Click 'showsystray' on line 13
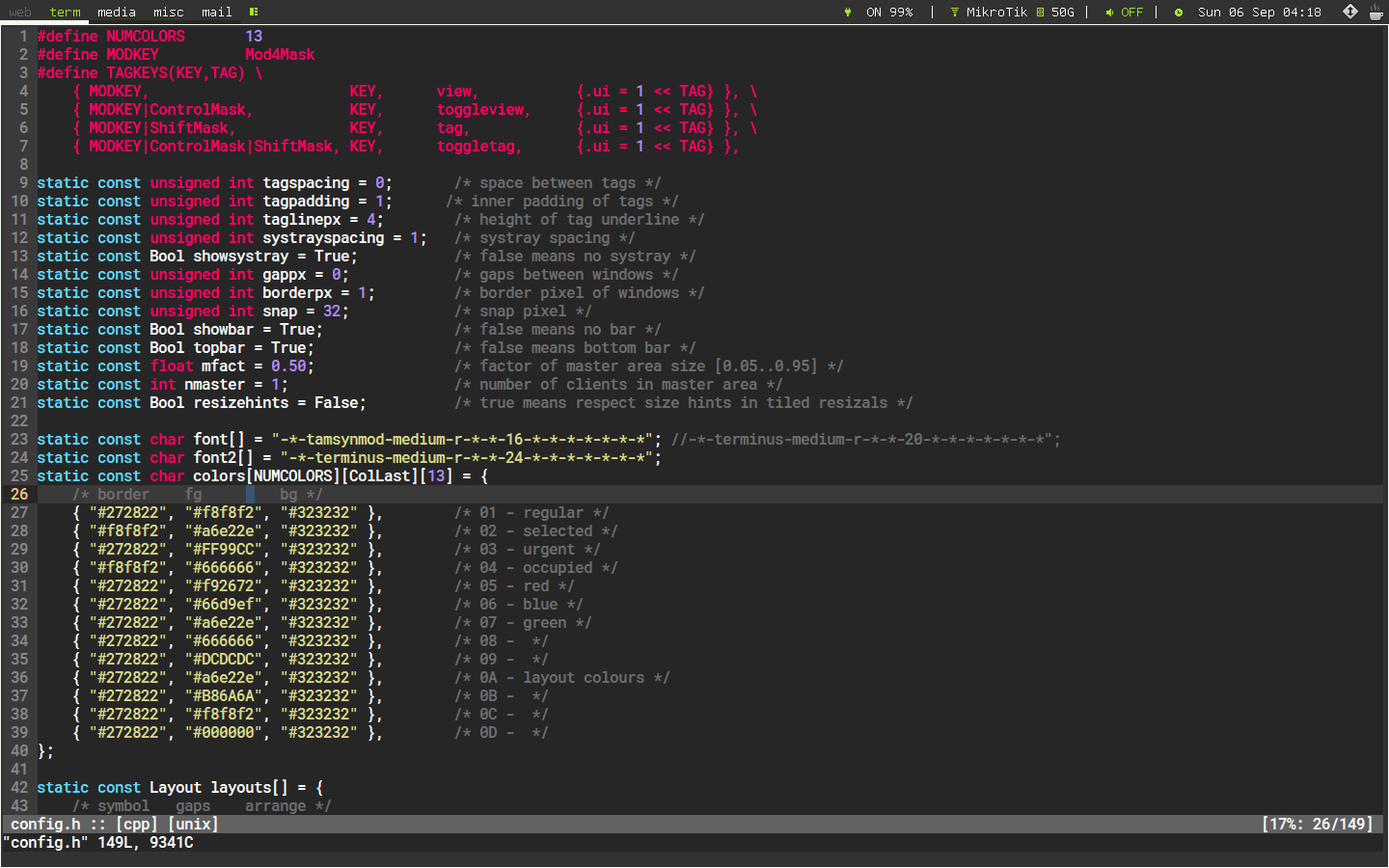 [241, 257]
